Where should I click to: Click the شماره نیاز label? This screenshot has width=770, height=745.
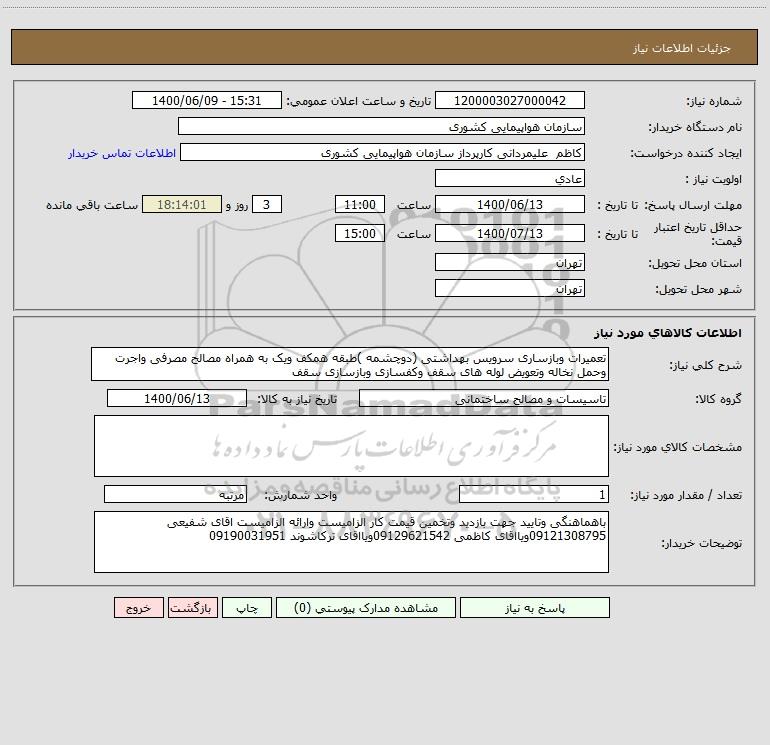714,102
